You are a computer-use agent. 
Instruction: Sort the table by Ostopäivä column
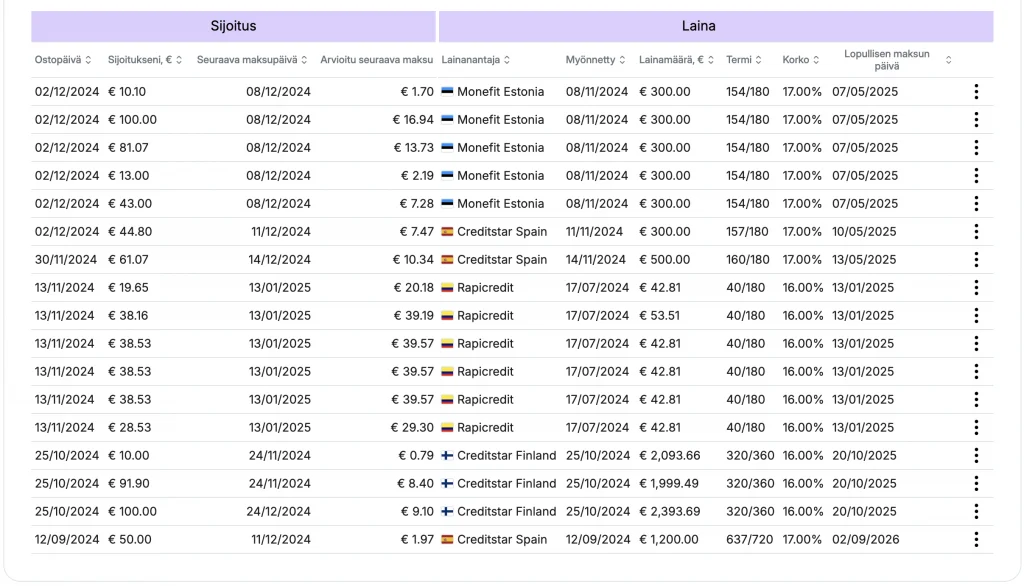point(63,60)
